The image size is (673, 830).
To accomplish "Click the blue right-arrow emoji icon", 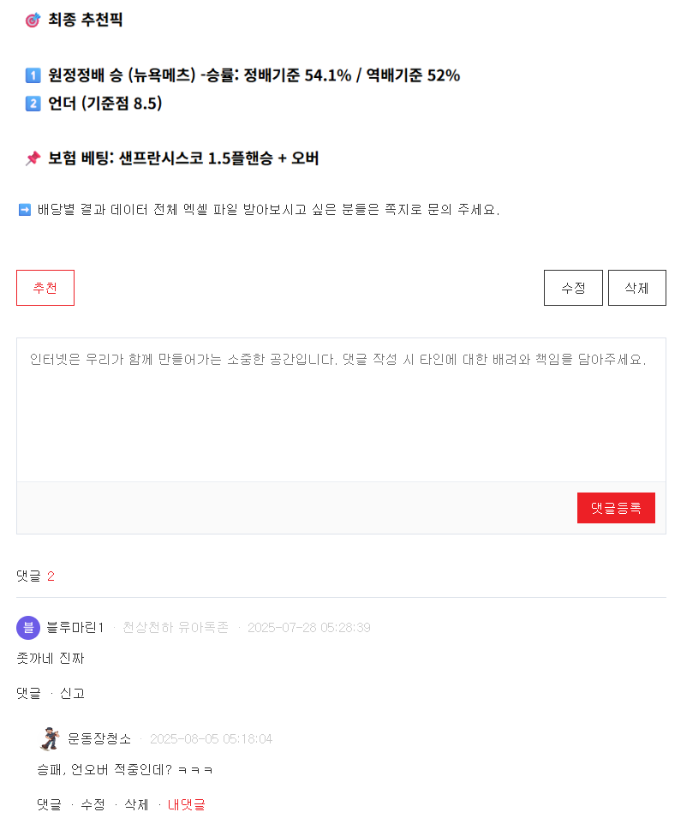I will [25, 210].
